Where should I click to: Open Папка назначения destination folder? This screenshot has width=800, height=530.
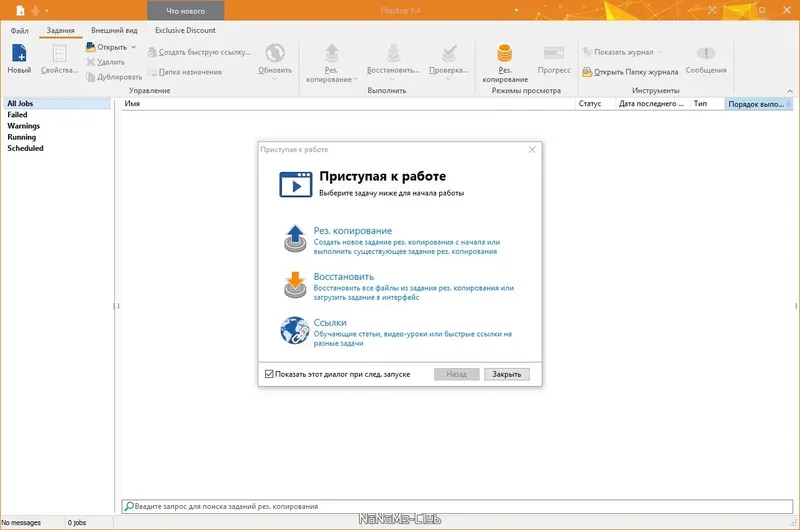pyautogui.click(x=185, y=72)
